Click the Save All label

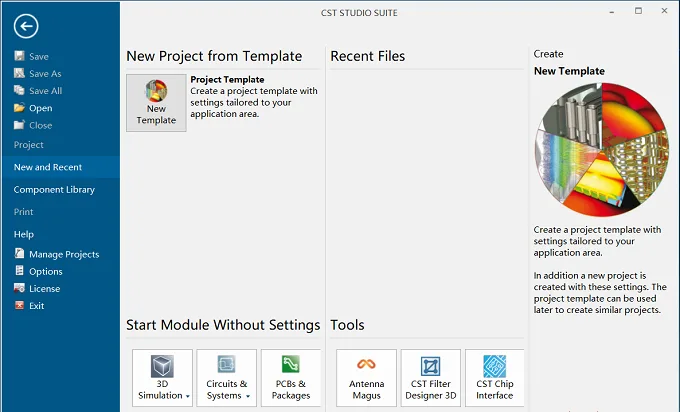coord(46,91)
